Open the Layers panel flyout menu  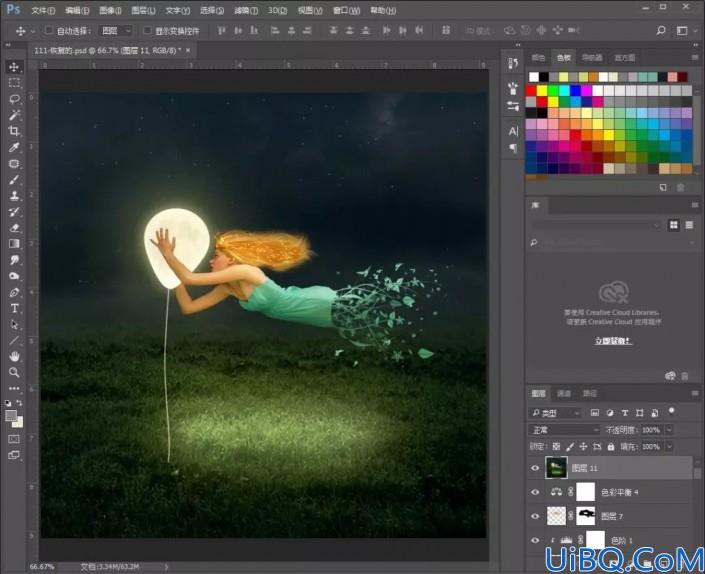(695, 393)
